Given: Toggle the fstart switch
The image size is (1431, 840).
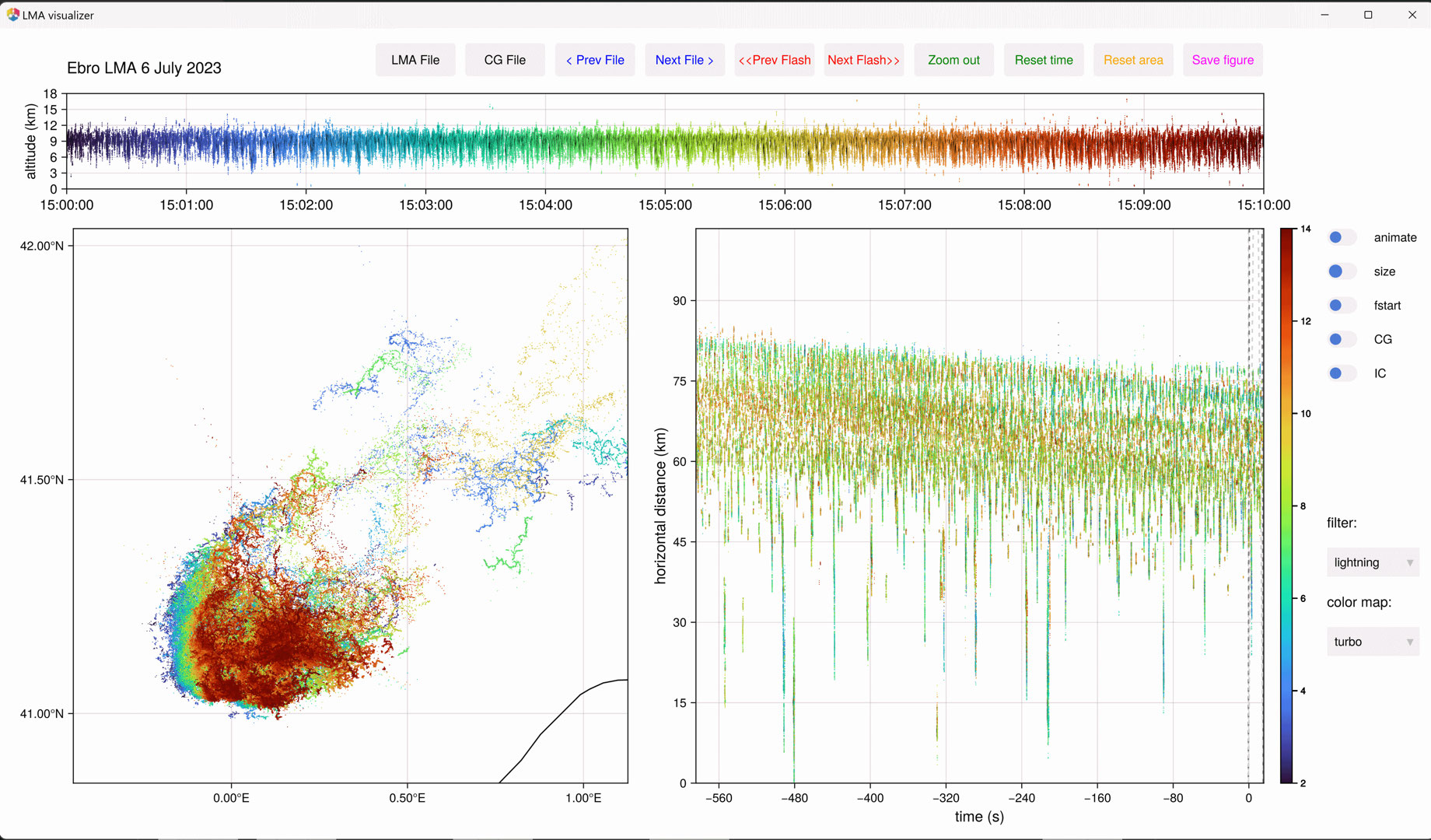Looking at the screenshot, I should pyautogui.click(x=1342, y=305).
